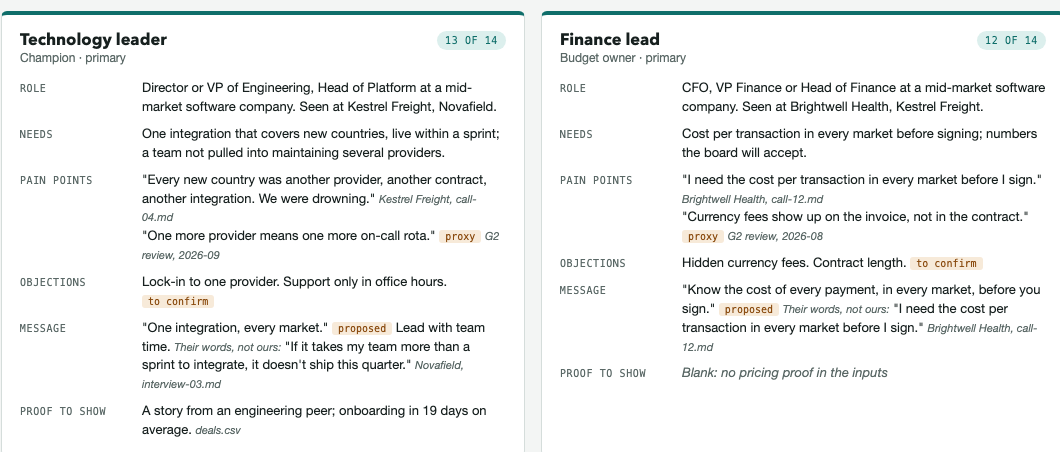Click OBJECTIONS label in Finance lead card
Screen dimensions: 1060x452
point(593,263)
